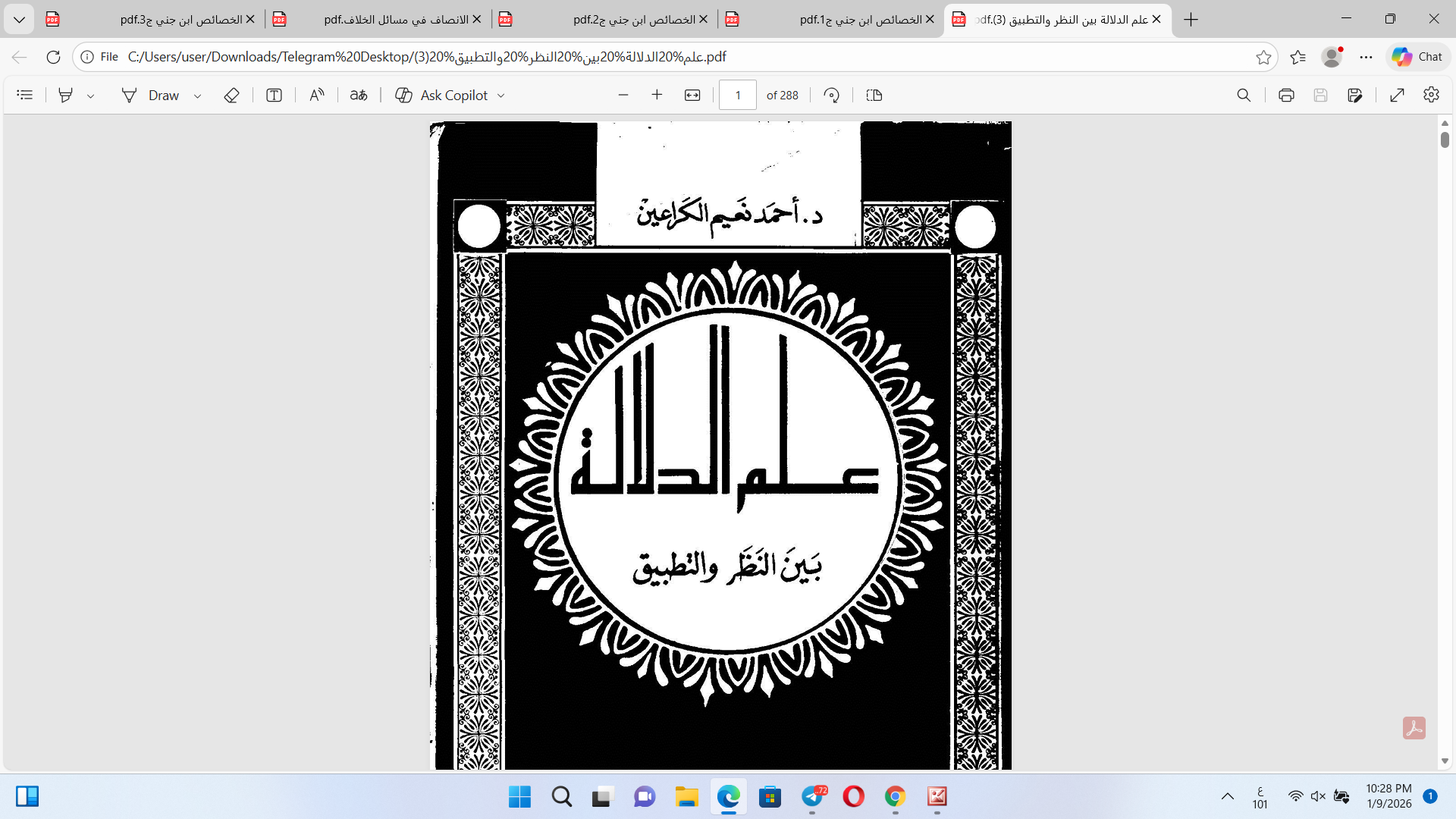Toggle Fit to width view
This screenshot has width=1456, height=819.
[x=692, y=95]
